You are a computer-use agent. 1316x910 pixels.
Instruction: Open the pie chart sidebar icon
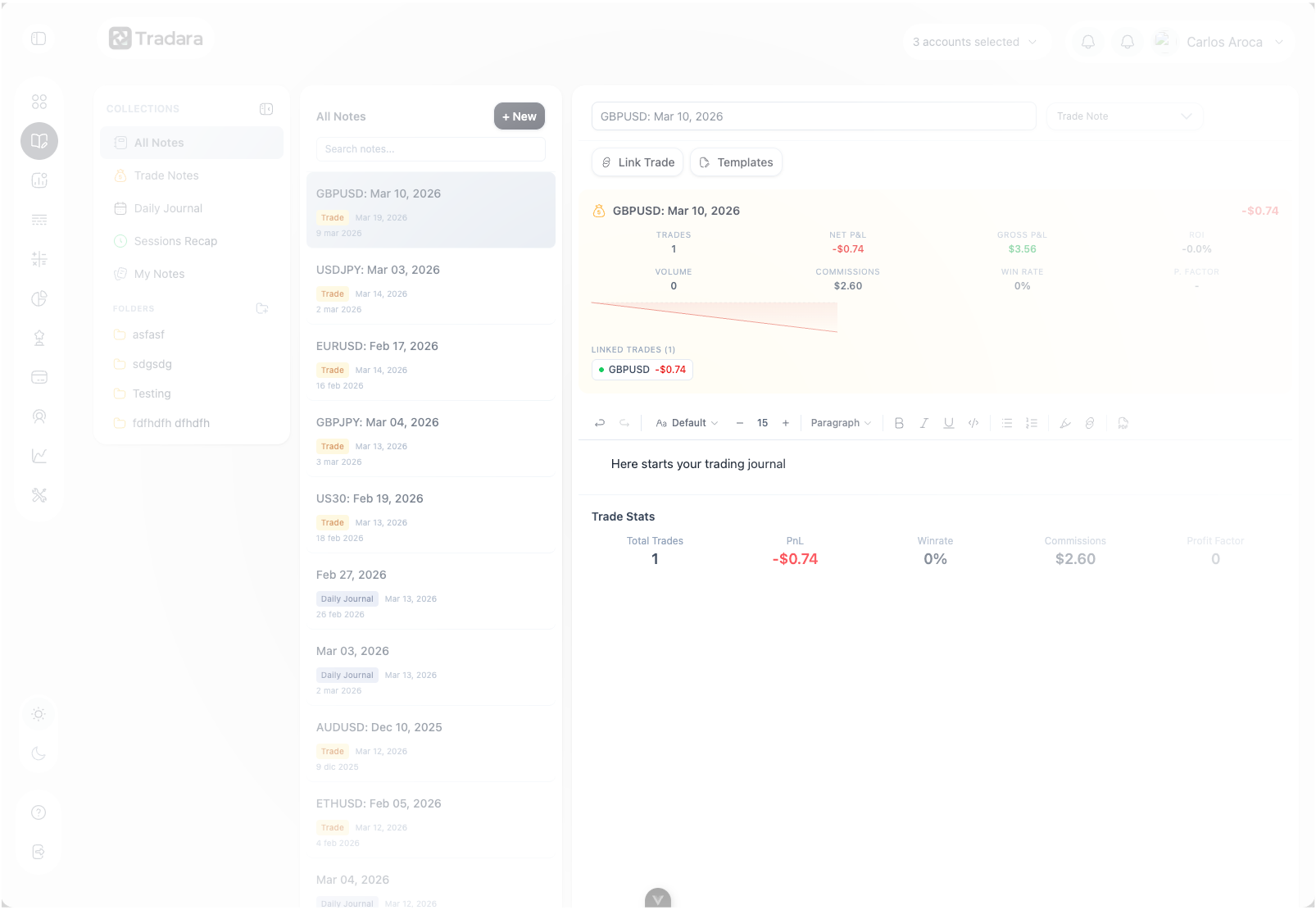click(39, 298)
